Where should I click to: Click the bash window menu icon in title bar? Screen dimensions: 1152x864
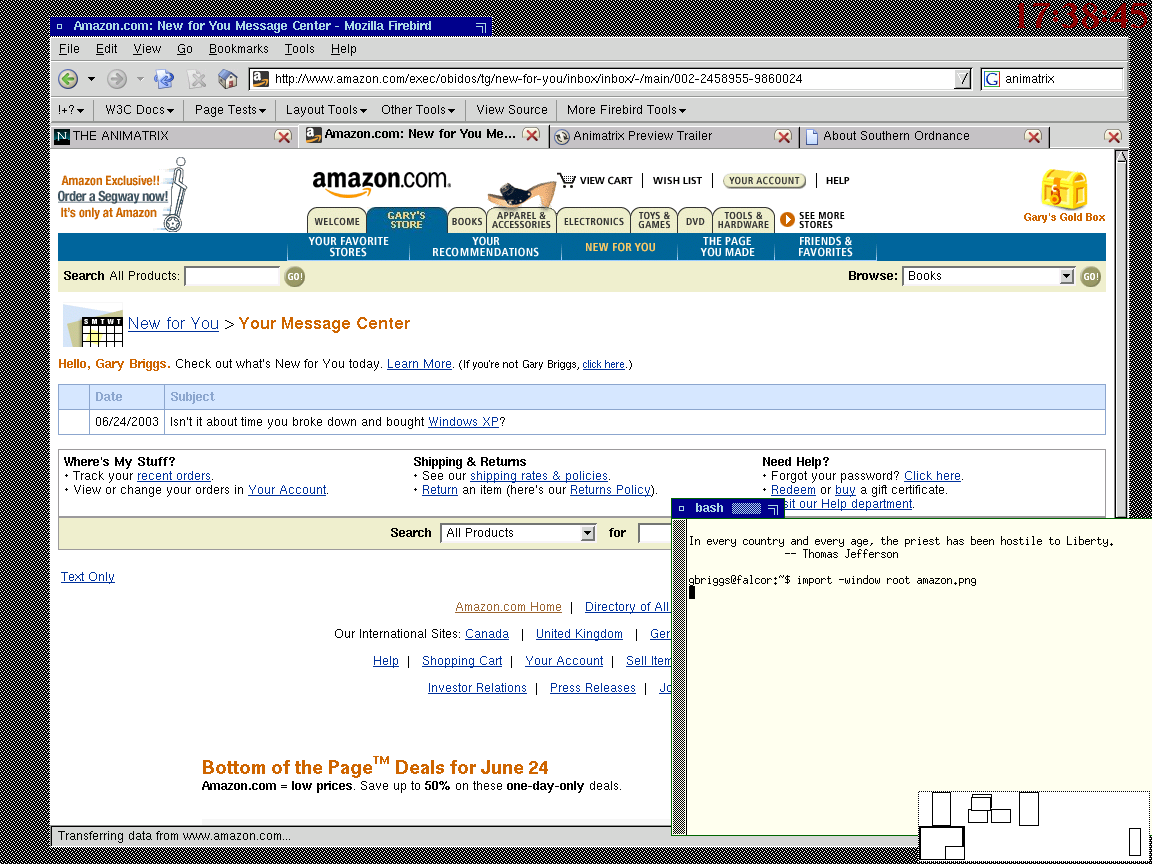[681, 508]
